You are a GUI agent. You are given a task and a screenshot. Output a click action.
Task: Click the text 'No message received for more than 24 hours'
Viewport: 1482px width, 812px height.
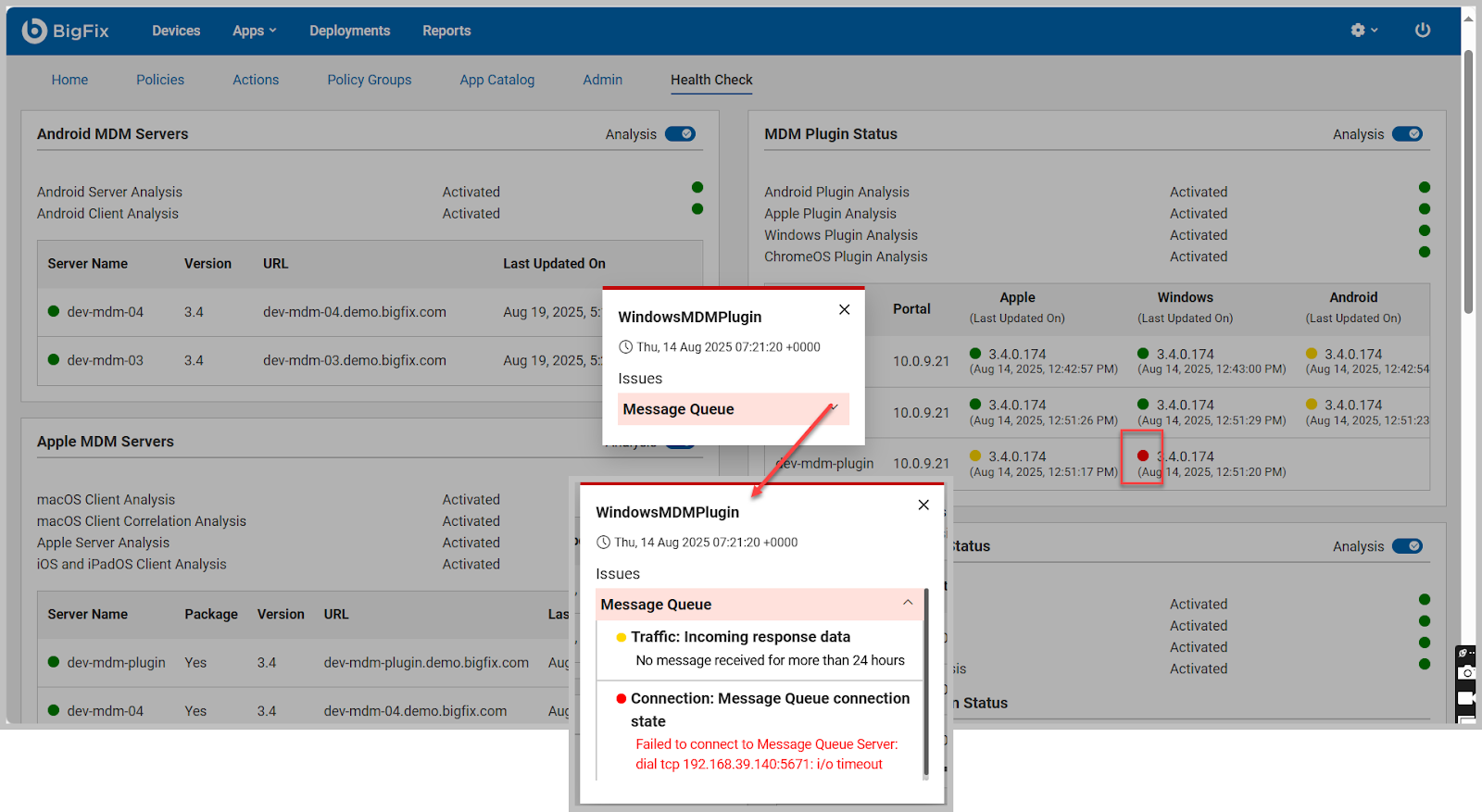point(770,660)
